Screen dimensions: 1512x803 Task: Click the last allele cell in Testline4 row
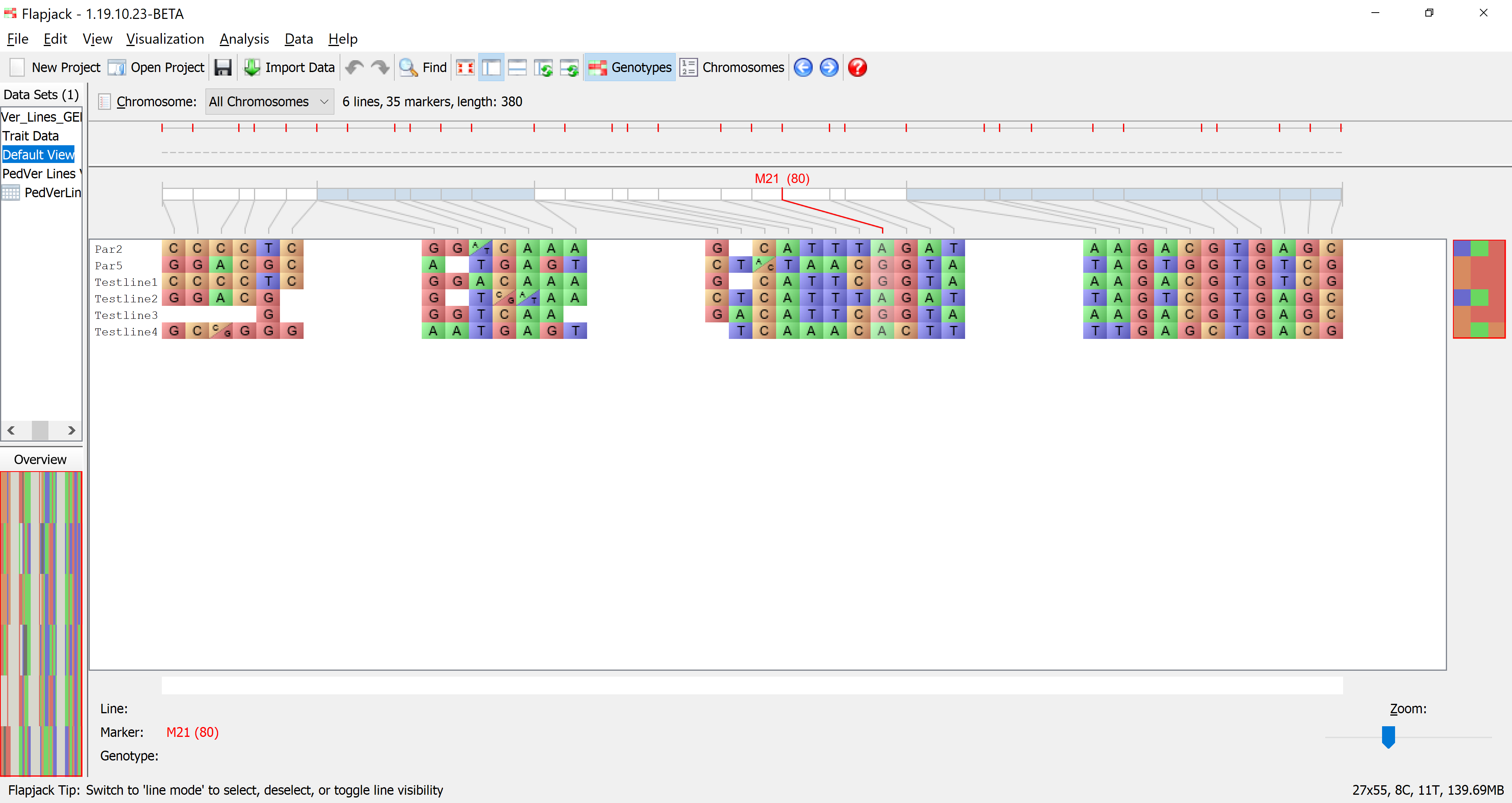click(1331, 331)
